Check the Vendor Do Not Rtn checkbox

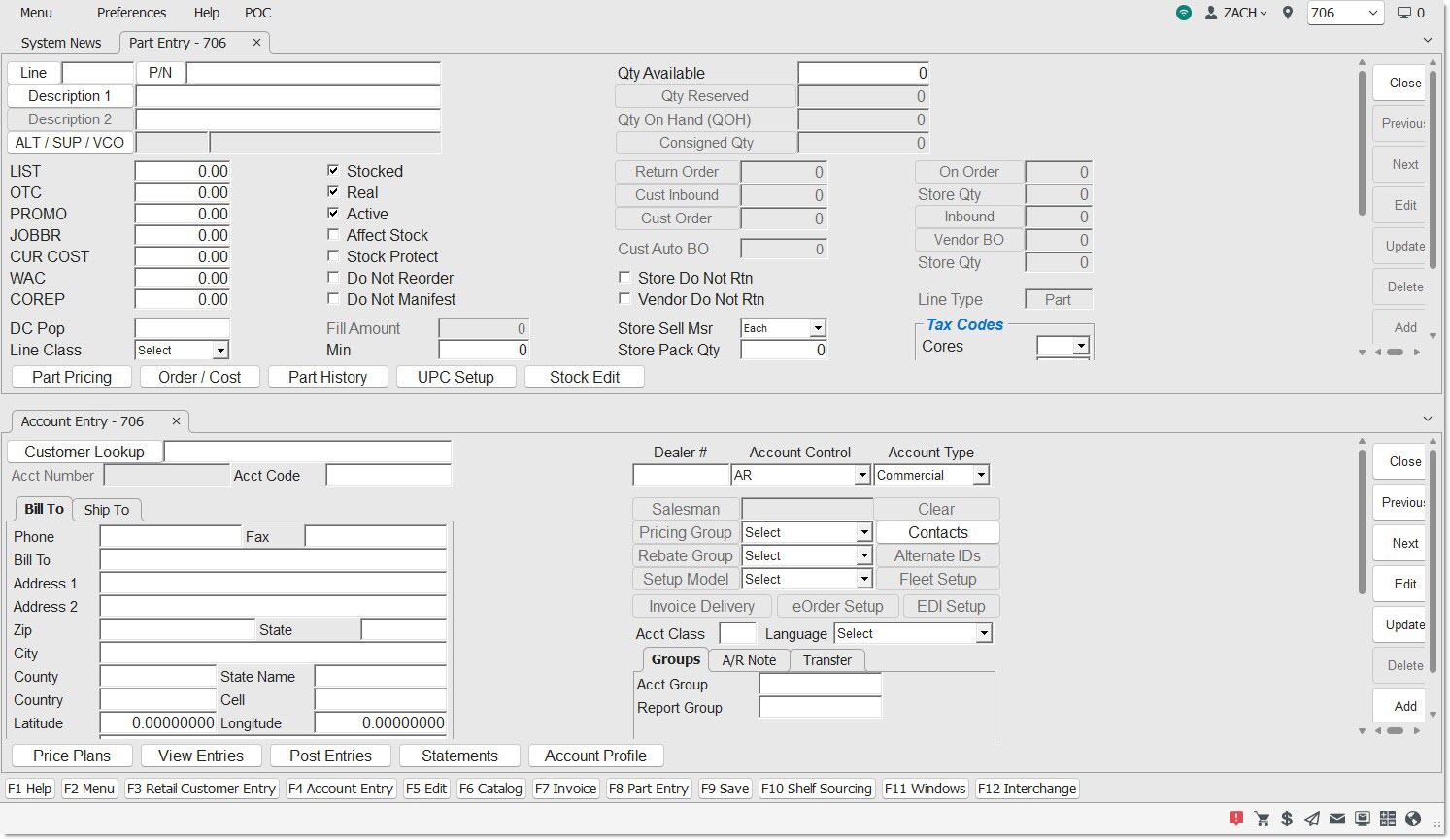pos(624,299)
